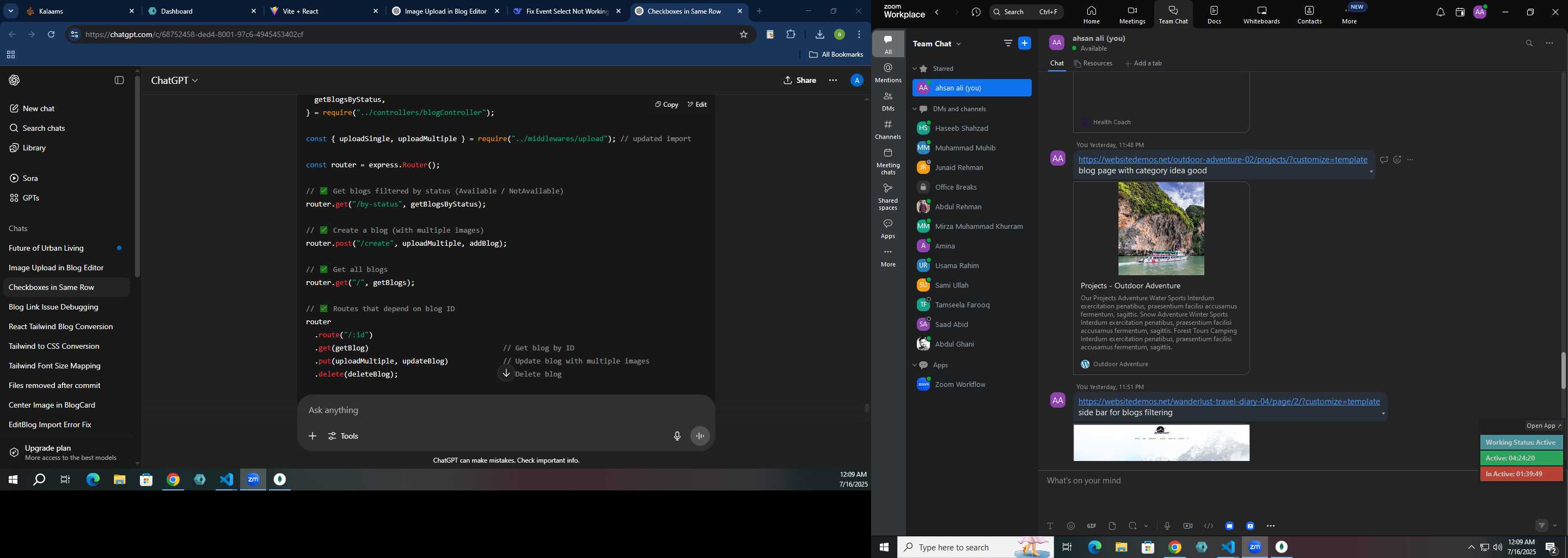Insert a code snippet in Zoom chat

pyautogui.click(x=1209, y=526)
